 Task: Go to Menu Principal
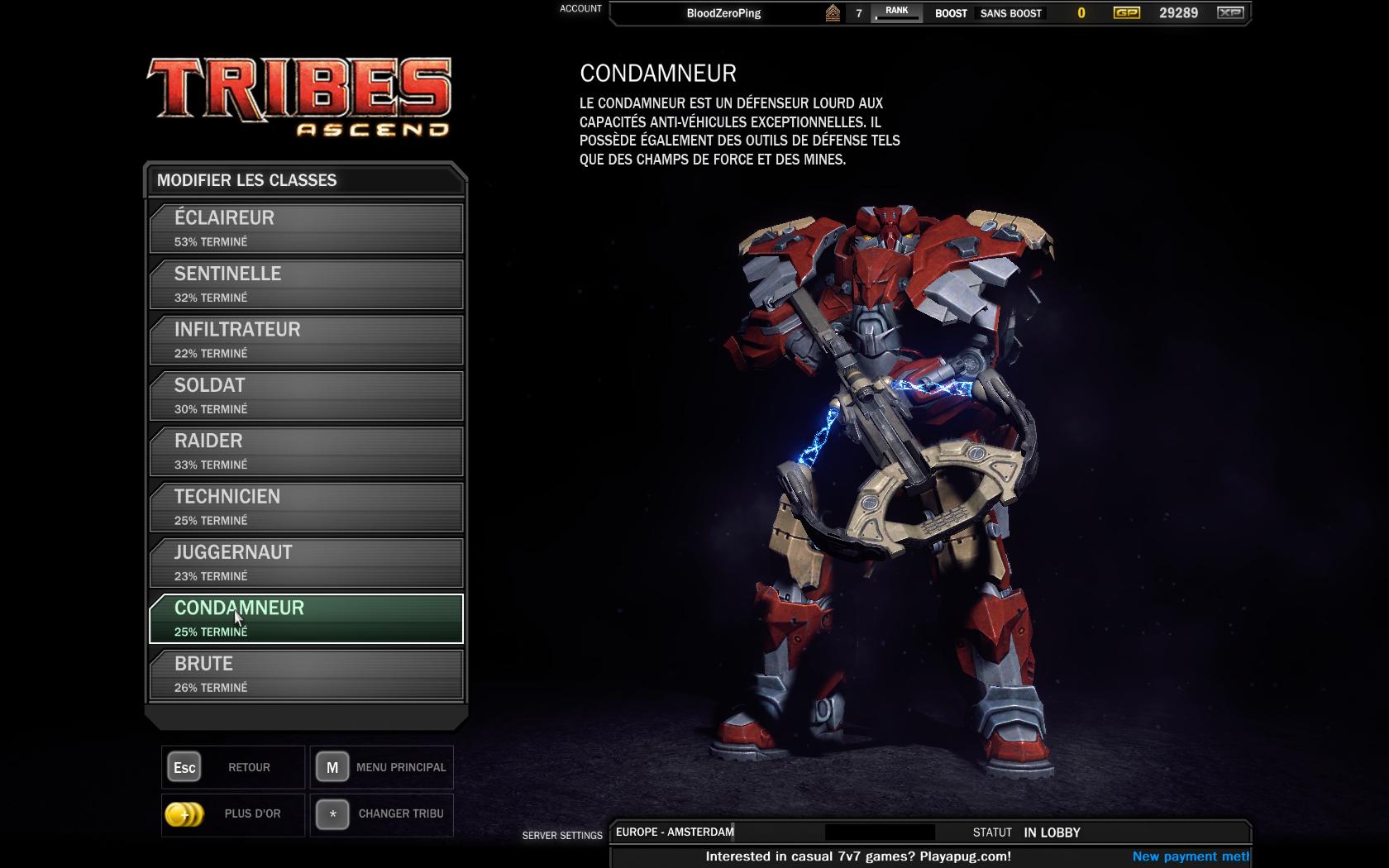(401, 767)
